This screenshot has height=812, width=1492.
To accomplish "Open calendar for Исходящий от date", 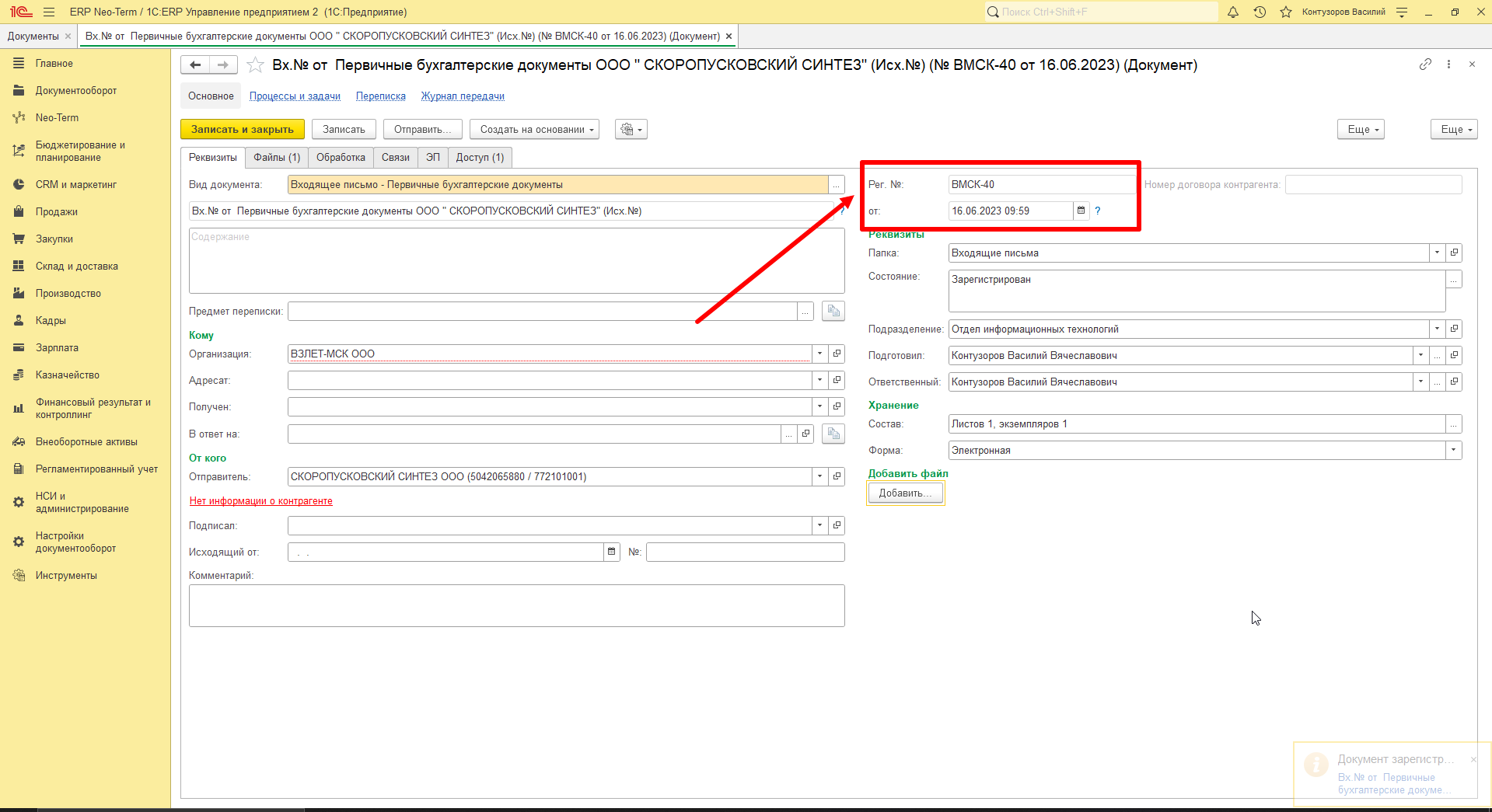I will [612, 552].
